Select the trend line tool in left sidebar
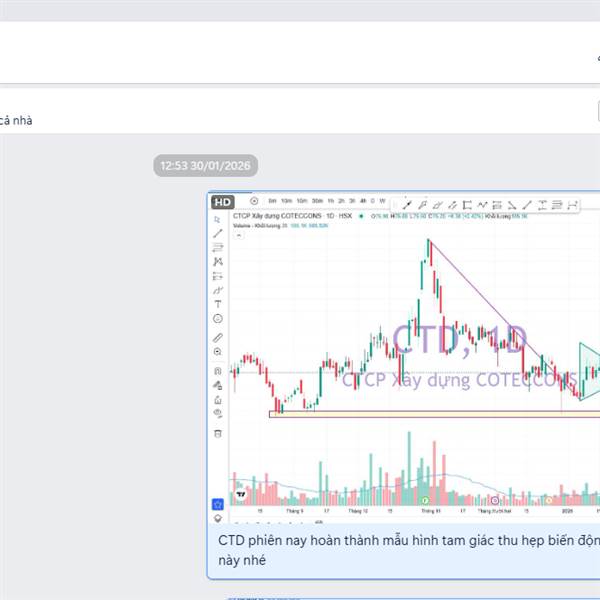This screenshot has width=600, height=600. click(x=218, y=233)
